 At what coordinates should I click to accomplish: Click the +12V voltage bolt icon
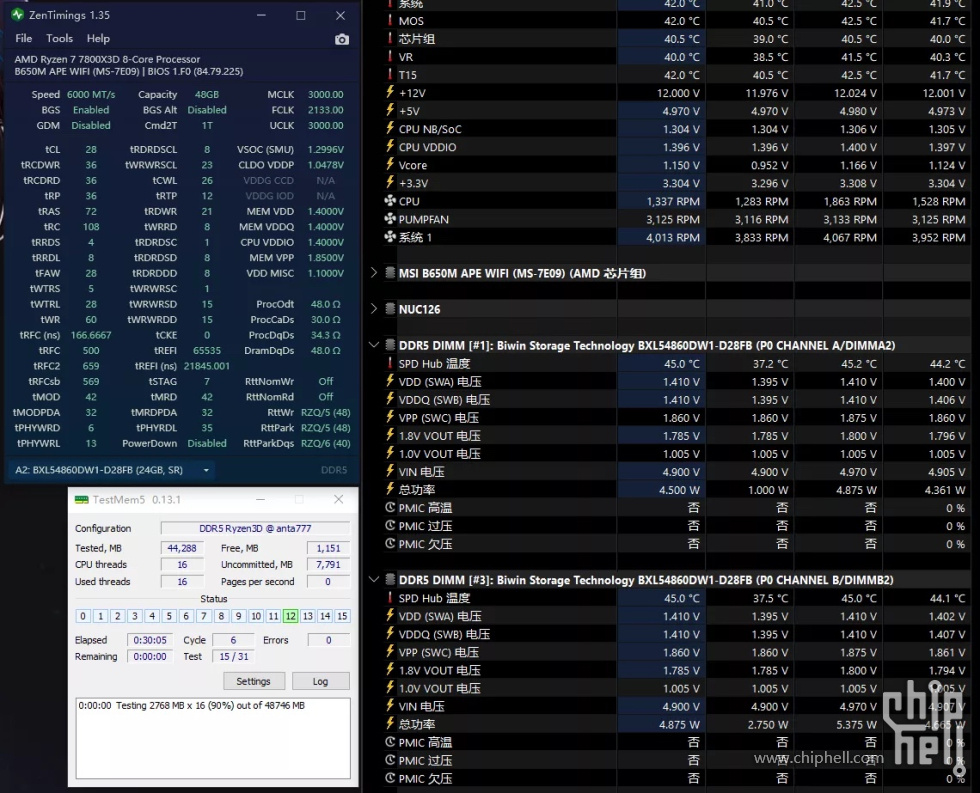coord(390,92)
